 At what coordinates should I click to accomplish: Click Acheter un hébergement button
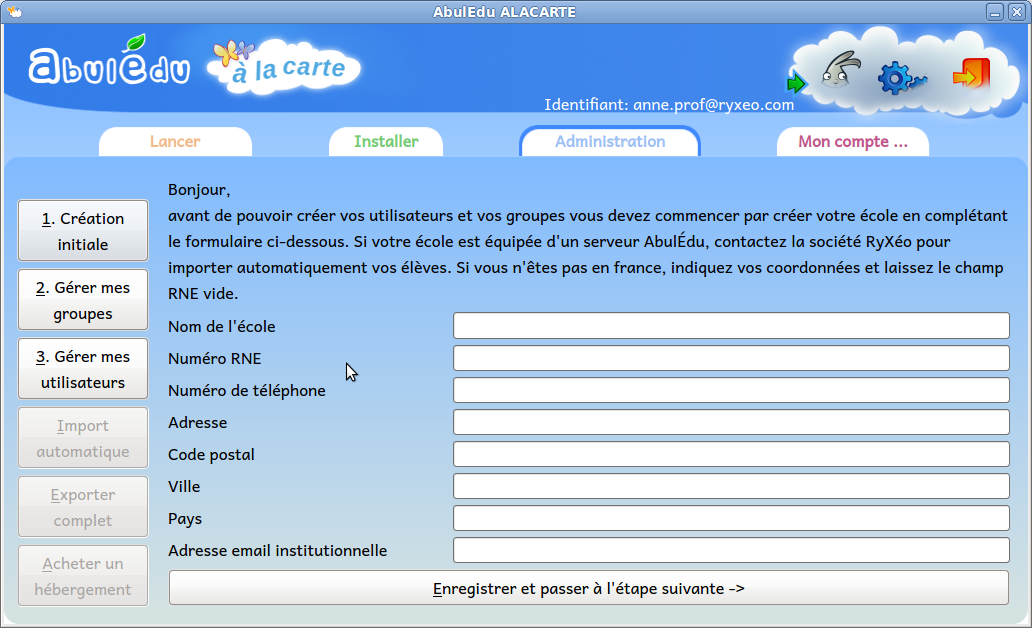pos(83,576)
